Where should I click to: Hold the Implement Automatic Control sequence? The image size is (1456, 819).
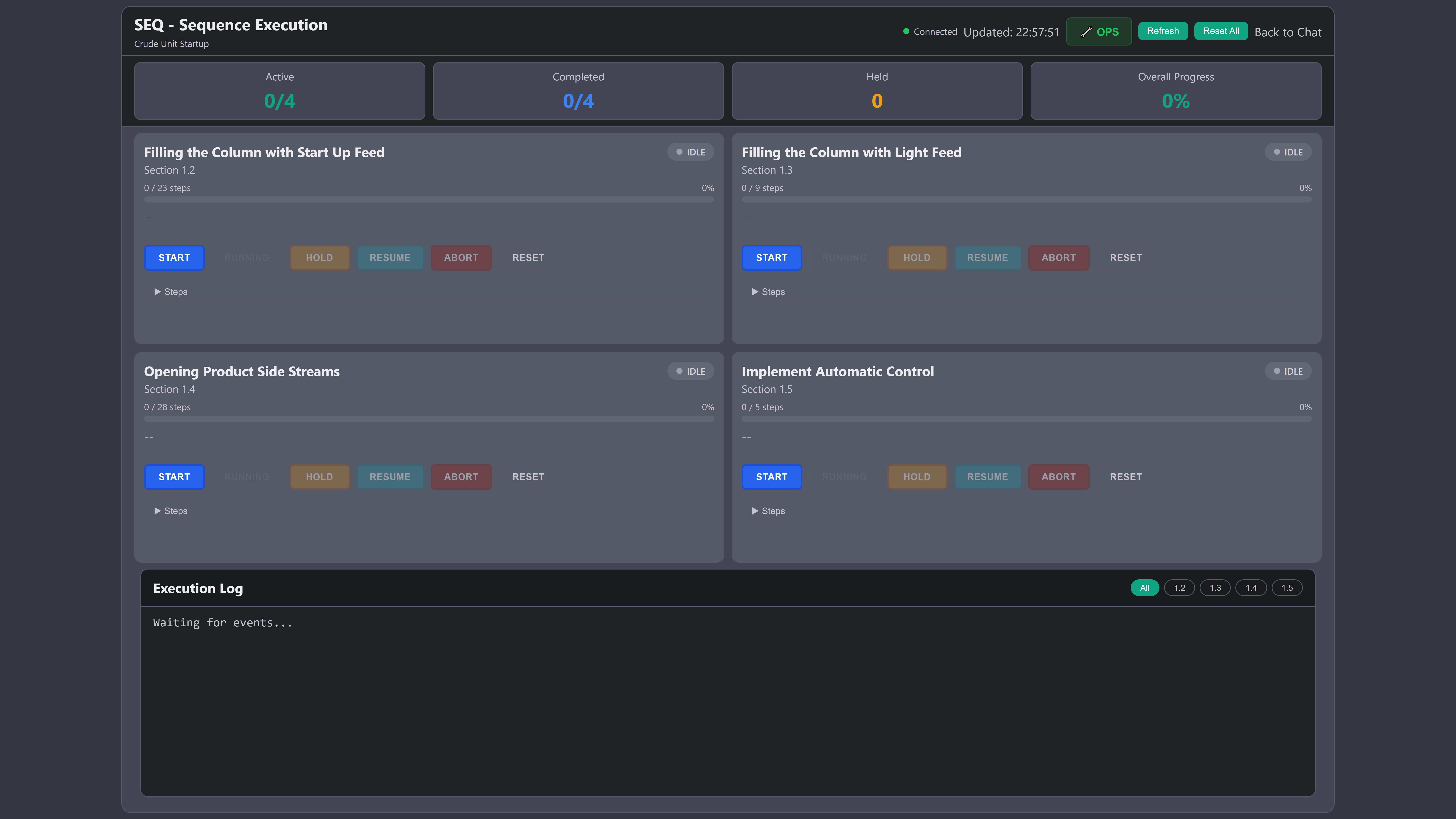(x=917, y=477)
